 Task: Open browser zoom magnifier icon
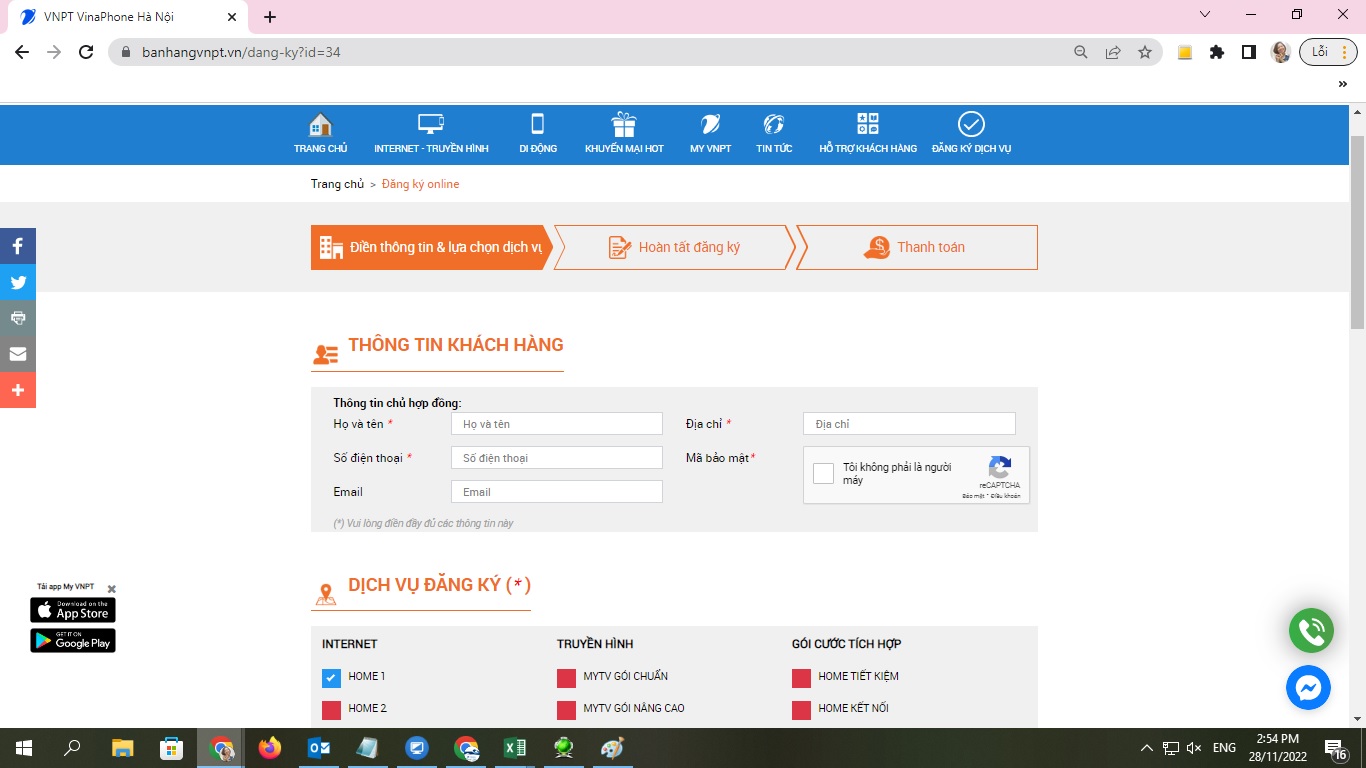(1081, 52)
